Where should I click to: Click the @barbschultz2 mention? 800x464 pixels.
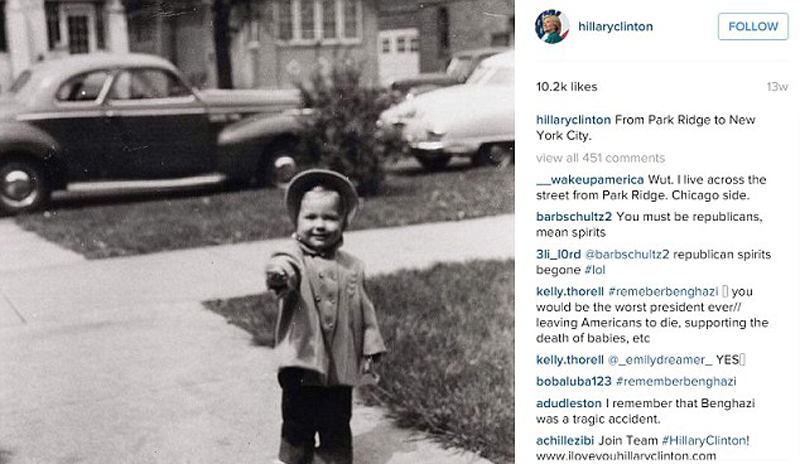pyautogui.click(x=627, y=254)
